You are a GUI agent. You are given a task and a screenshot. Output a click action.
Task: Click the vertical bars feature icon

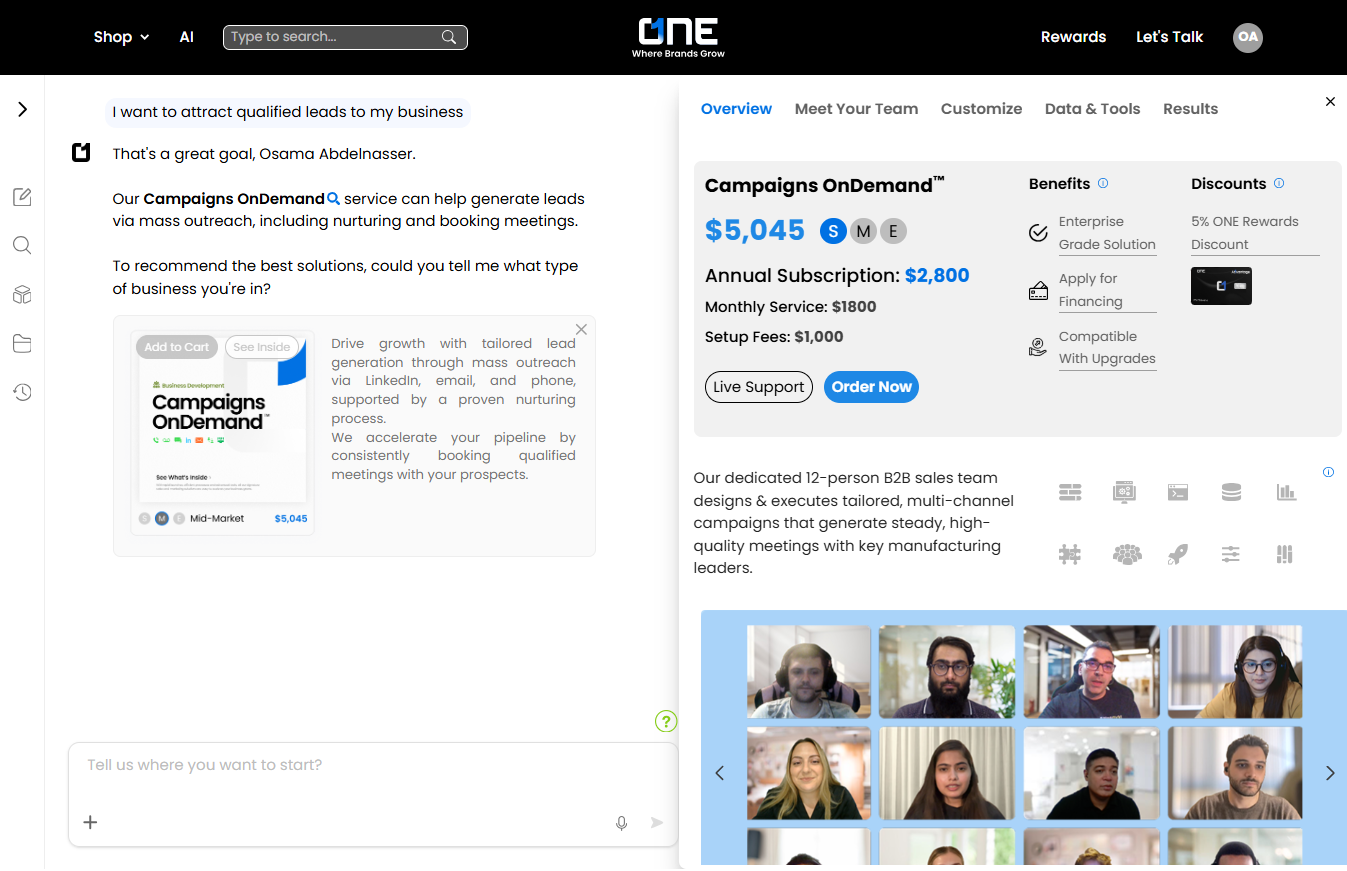tap(1285, 554)
